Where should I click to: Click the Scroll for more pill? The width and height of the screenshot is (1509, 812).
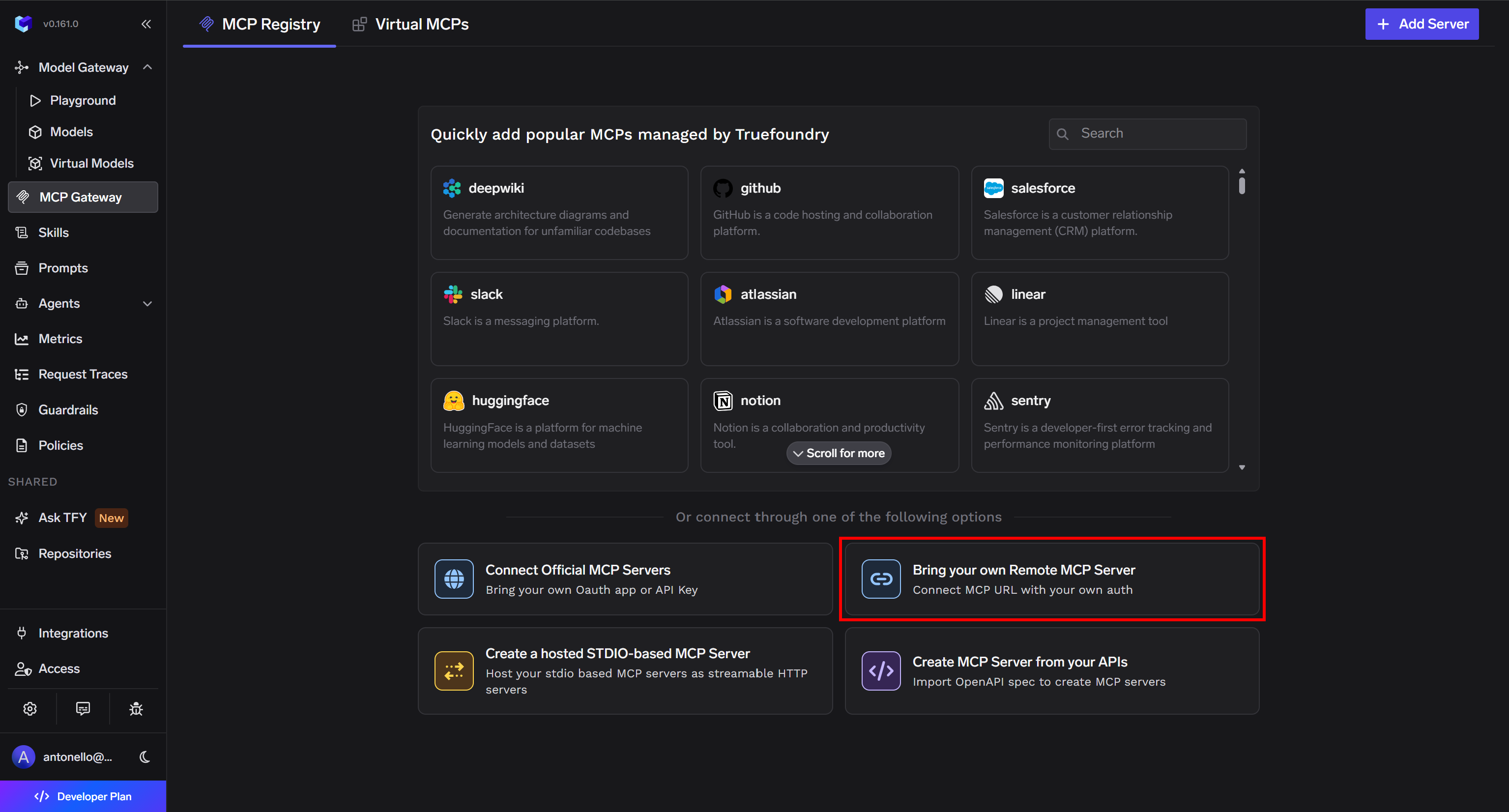[839, 453]
